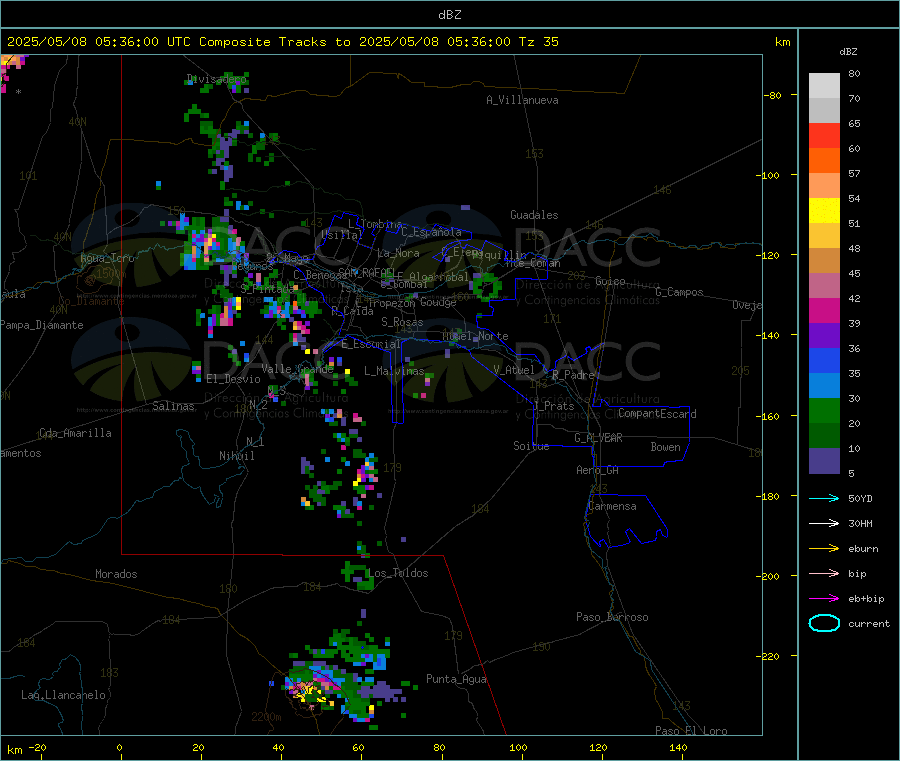Click the A_Villanueva map label
The height and width of the screenshot is (761, 900).
pos(522,100)
